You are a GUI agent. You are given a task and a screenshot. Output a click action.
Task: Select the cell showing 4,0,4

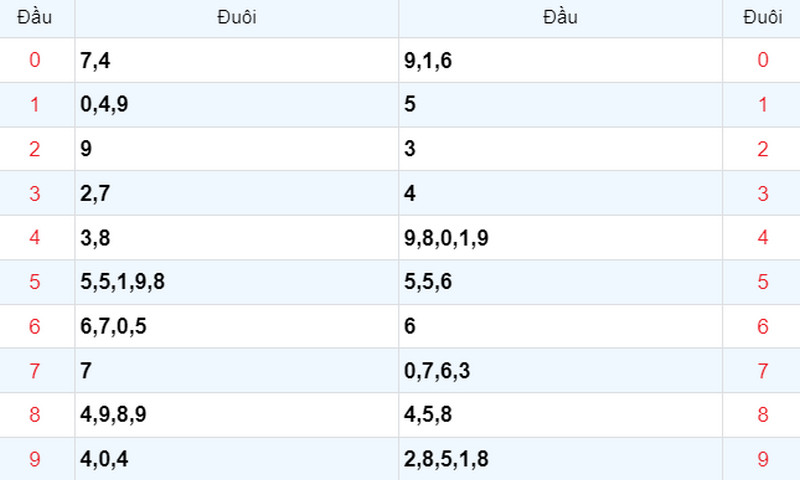tap(237, 459)
